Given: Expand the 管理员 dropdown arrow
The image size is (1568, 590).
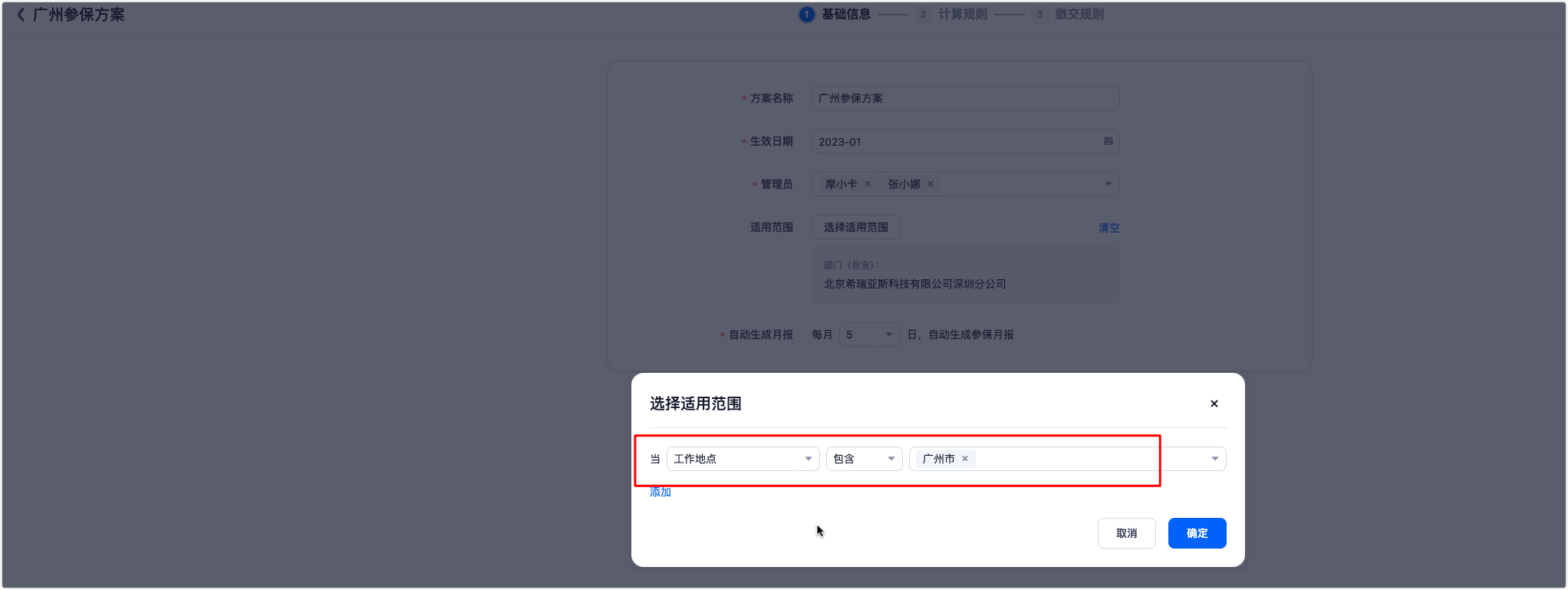Looking at the screenshot, I should [1108, 184].
